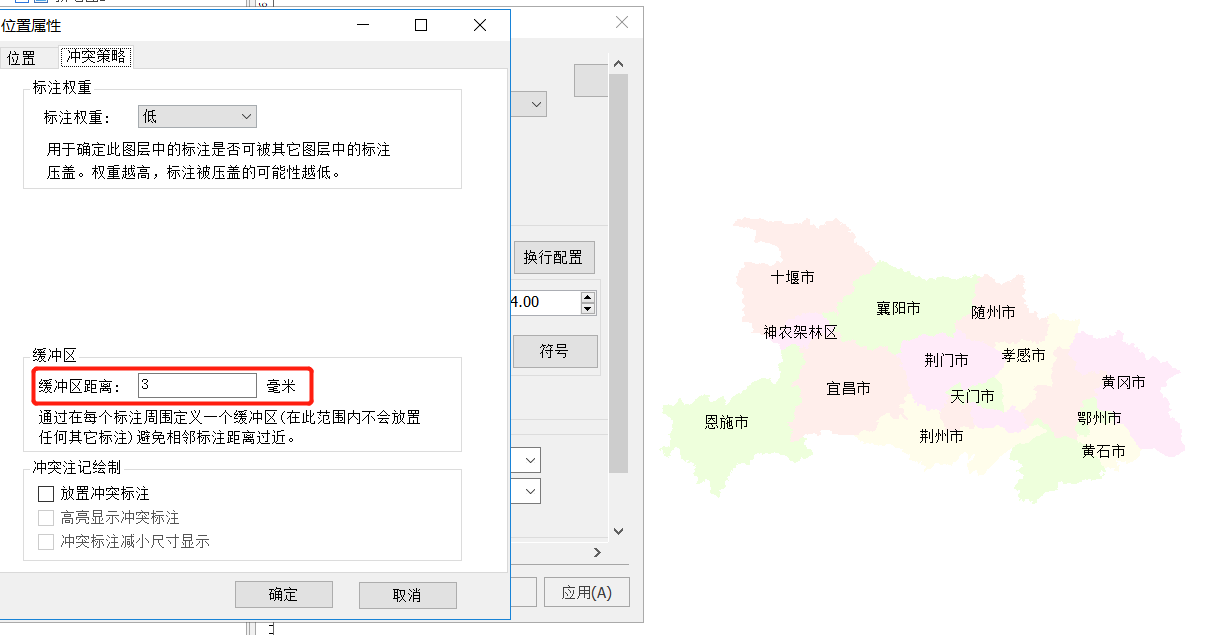The image size is (1208, 635).
Task: Open the 标注权重 dropdown
Action: coord(197,117)
